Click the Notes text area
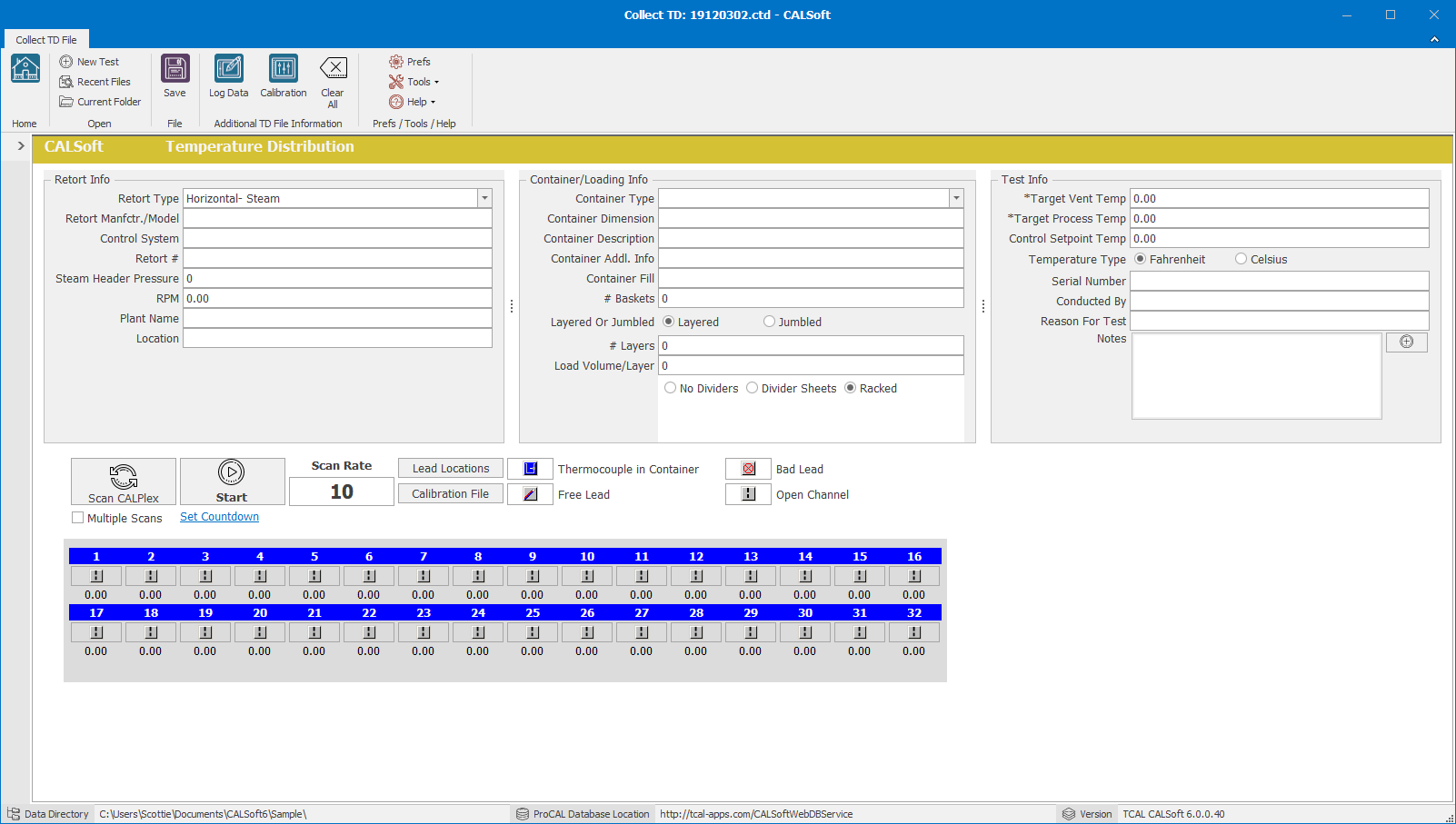This screenshot has width=1456, height=824. pyautogui.click(x=1257, y=376)
